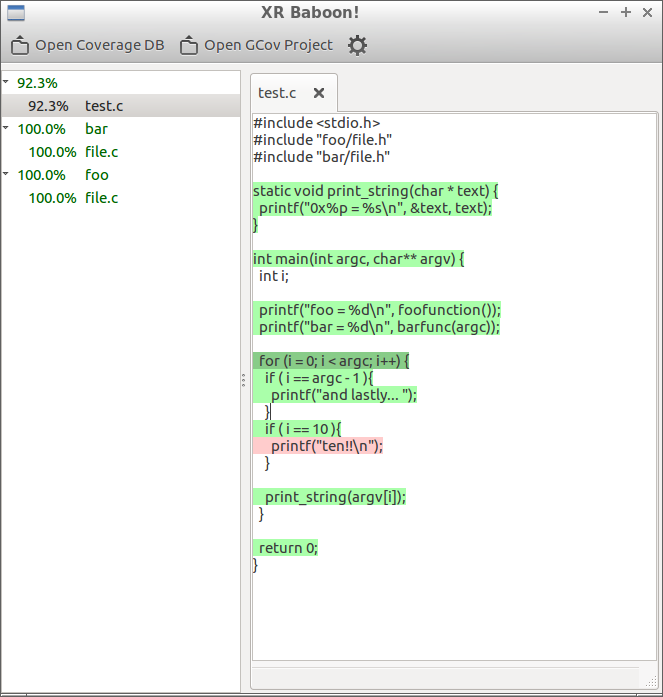
Task: Select the root 92.3% coverage row
Action: point(121,83)
